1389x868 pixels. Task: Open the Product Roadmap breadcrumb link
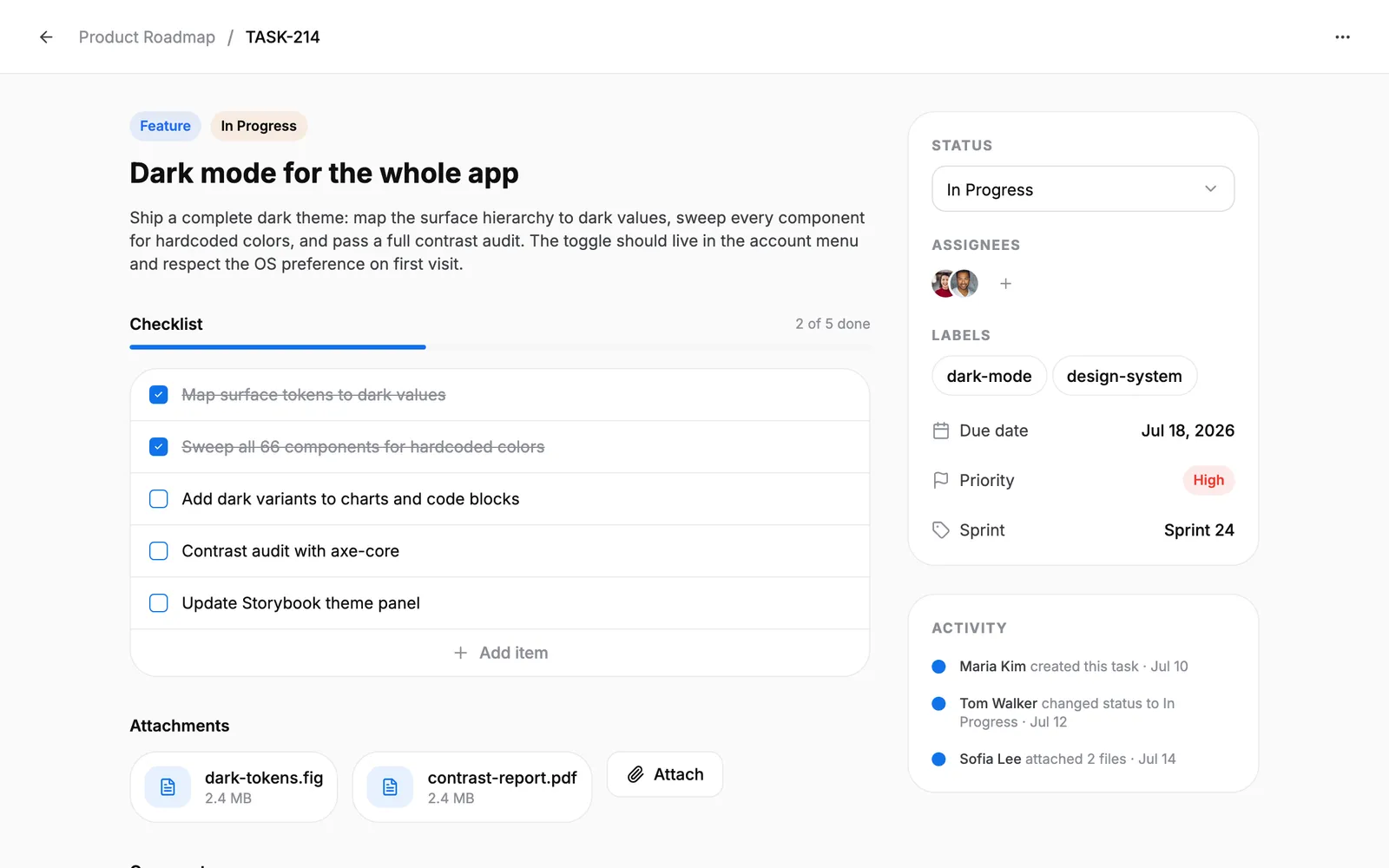147,37
